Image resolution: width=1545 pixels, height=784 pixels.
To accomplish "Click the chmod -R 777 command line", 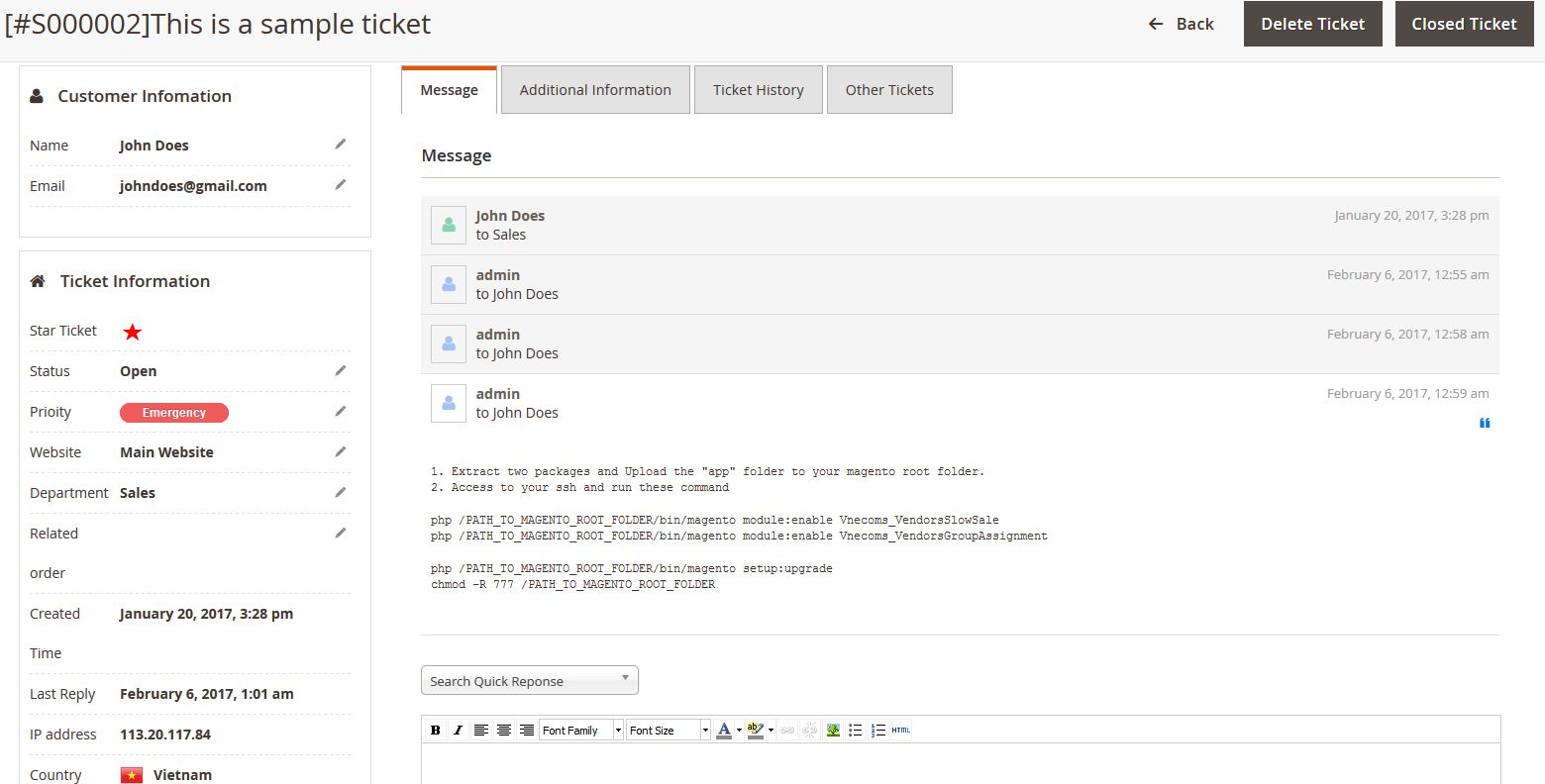I will point(572,584).
